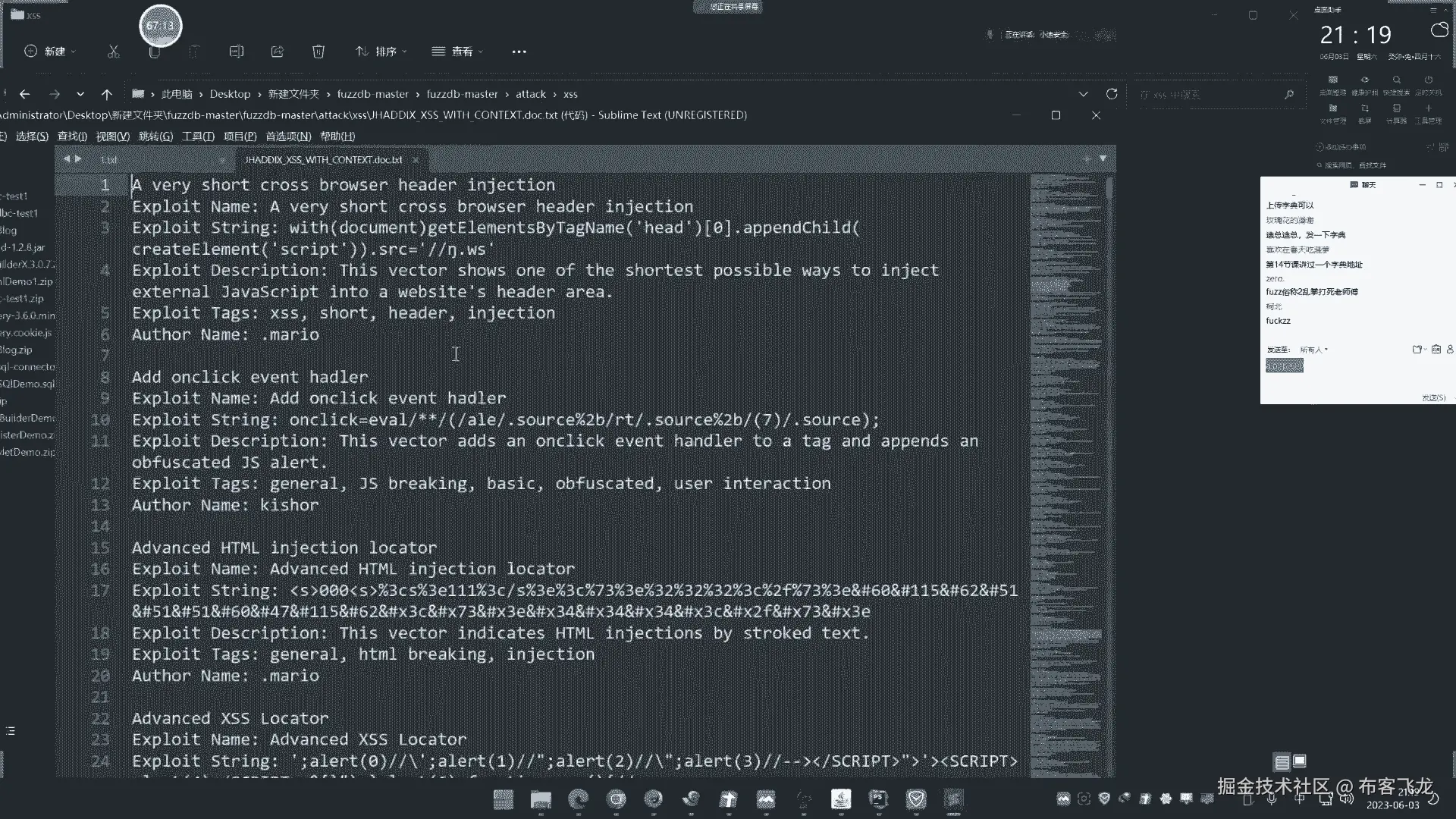Click the Sublime tab-back triangle arrow
1456x819 pixels.
[x=67, y=159]
